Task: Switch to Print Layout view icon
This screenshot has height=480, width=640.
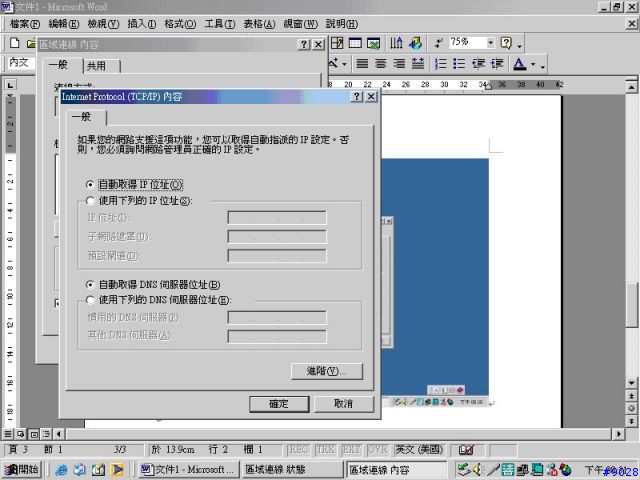Action: (x=34, y=434)
